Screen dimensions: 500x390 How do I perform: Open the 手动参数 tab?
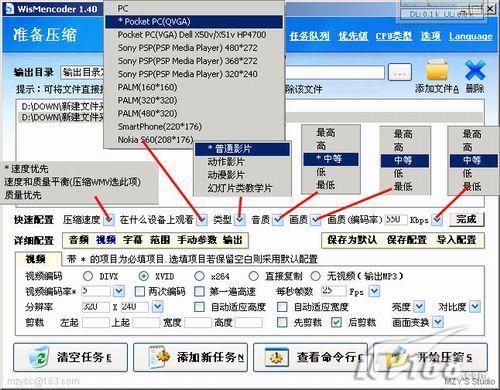(197, 240)
